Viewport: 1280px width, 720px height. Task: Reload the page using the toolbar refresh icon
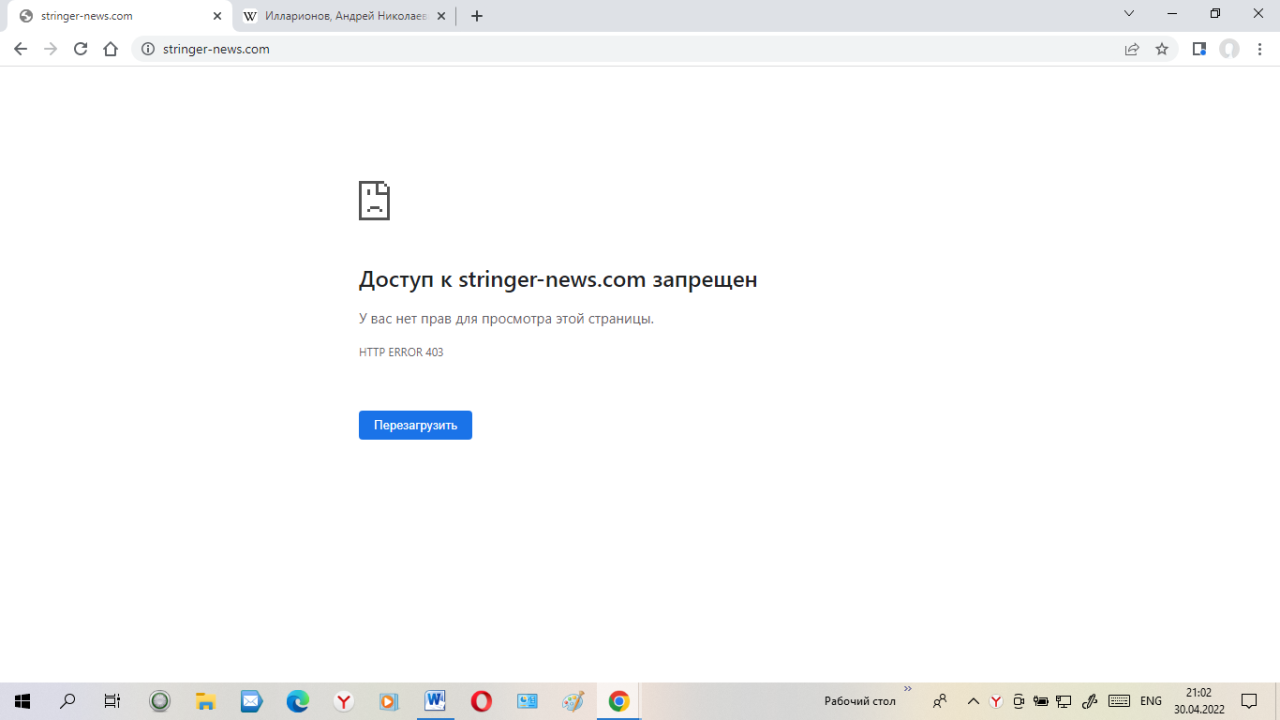click(81, 49)
